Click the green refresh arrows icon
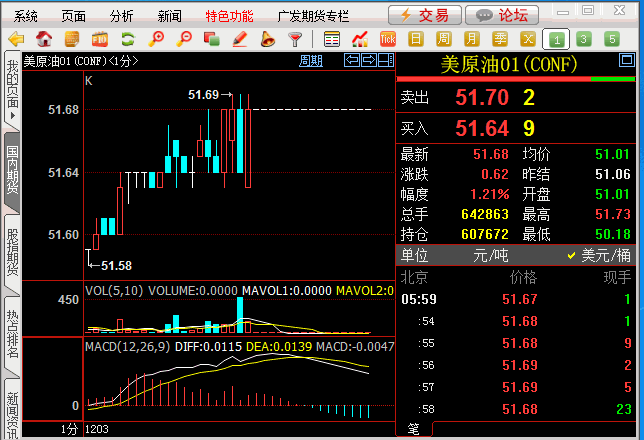This screenshot has width=644, height=440. (x=127, y=40)
